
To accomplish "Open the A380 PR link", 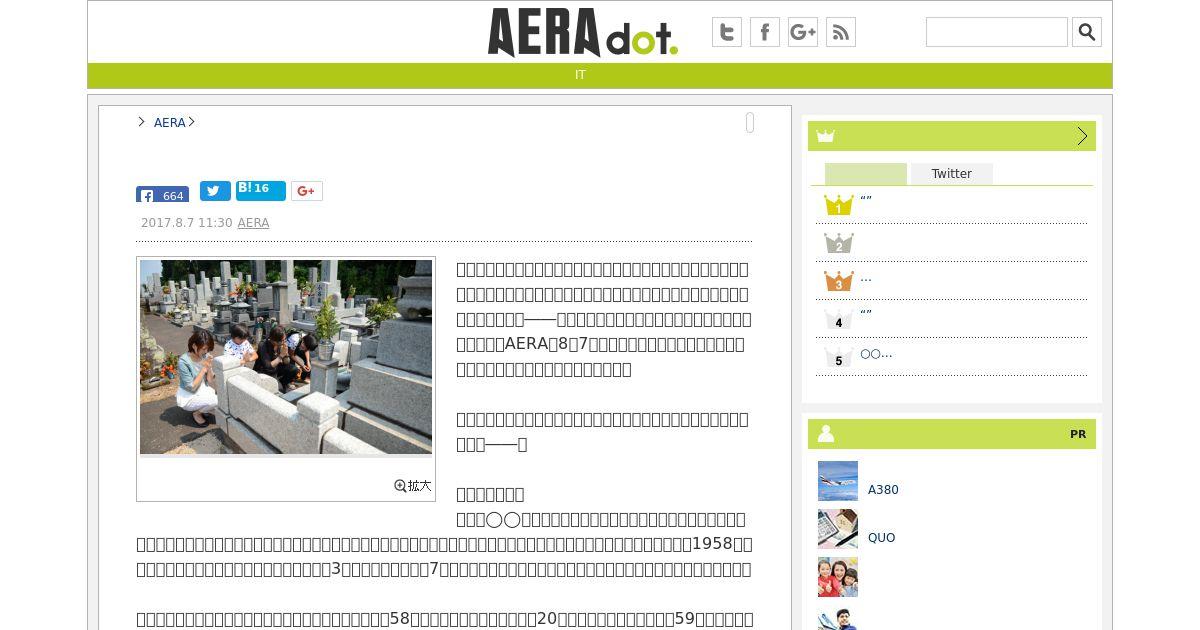I will [883, 490].
